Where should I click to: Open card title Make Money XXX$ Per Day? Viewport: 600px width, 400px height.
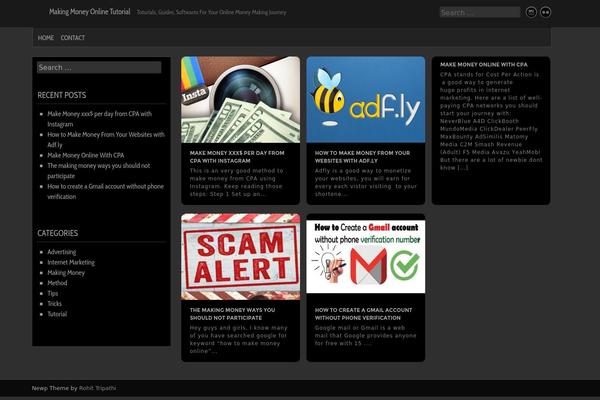[x=237, y=157]
